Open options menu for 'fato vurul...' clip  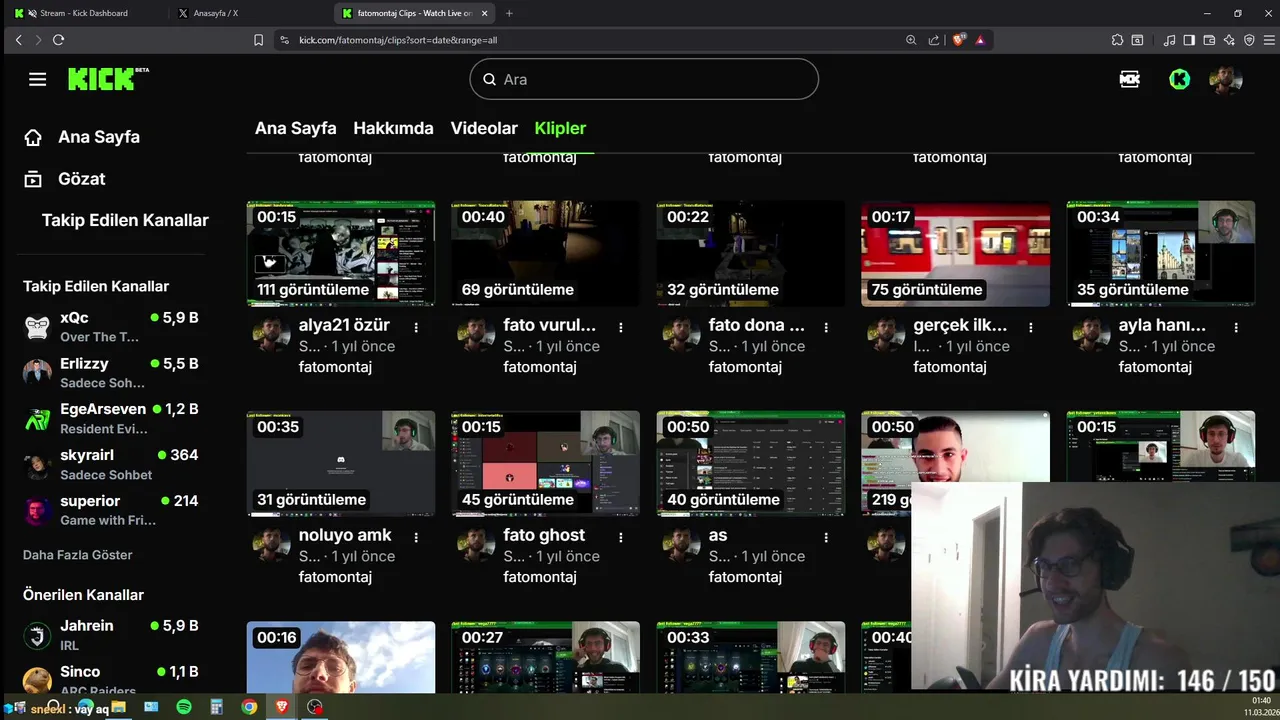coord(621,327)
